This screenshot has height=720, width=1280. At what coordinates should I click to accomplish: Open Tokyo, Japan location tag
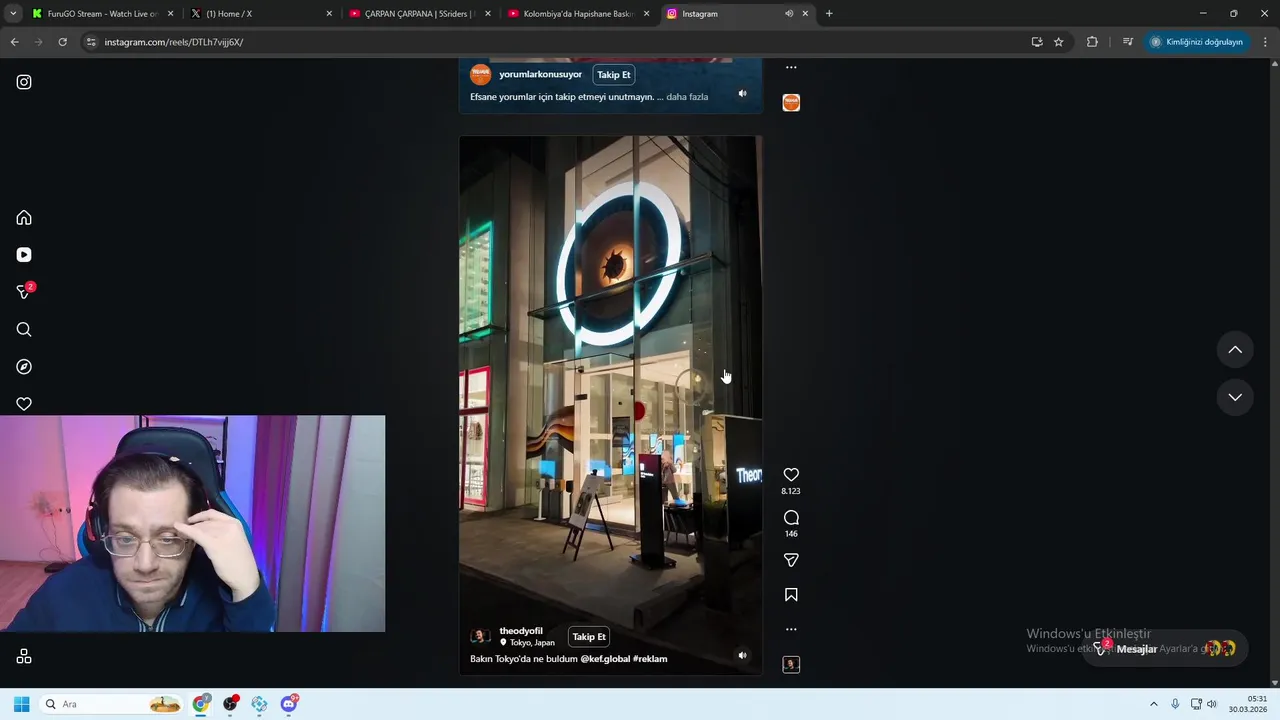(527, 643)
